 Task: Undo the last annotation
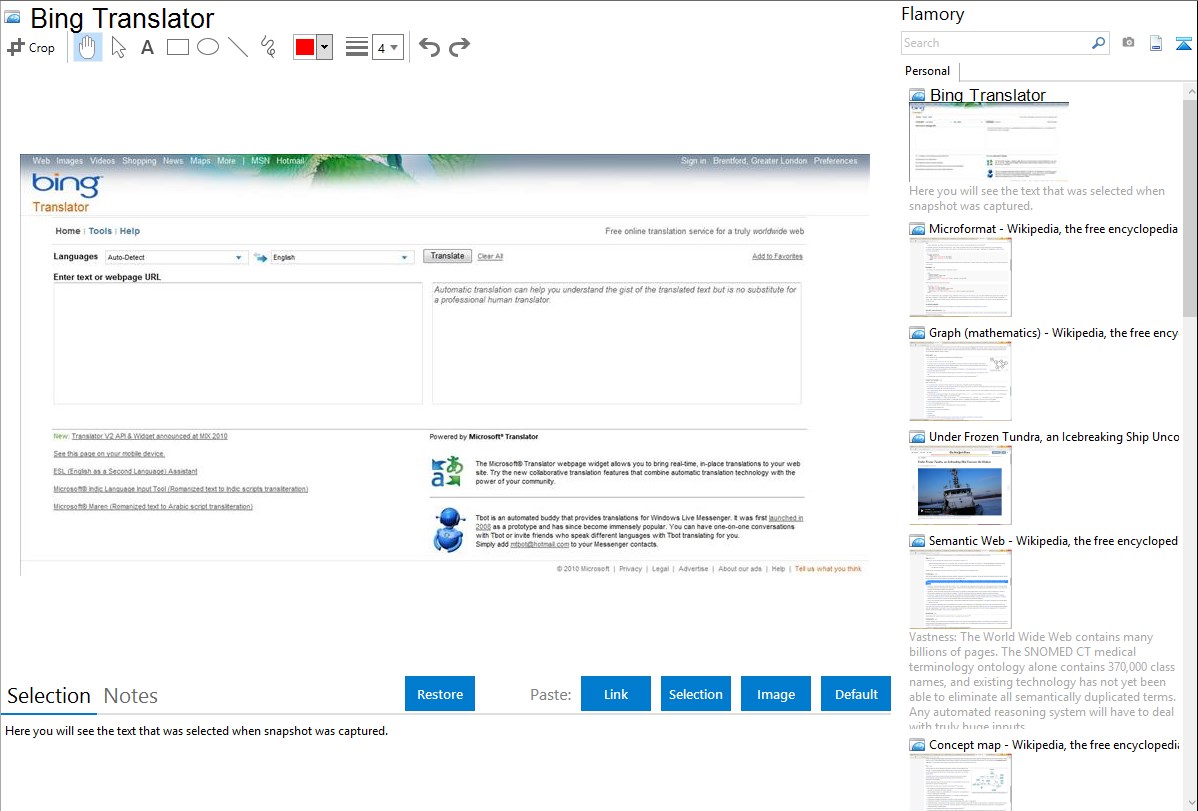point(429,47)
